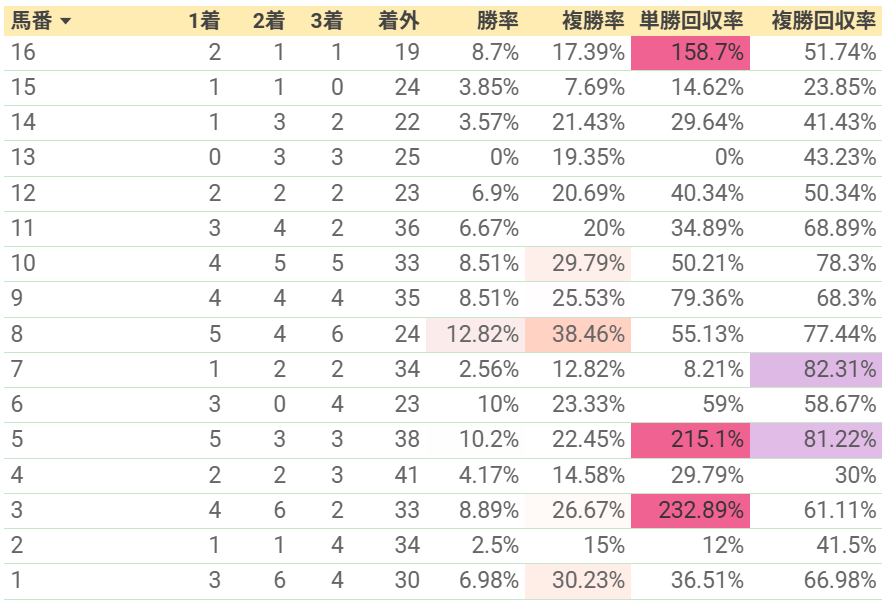Select the 1着 column header
Viewport: 884px width, 603px height.
tap(204, 21)
